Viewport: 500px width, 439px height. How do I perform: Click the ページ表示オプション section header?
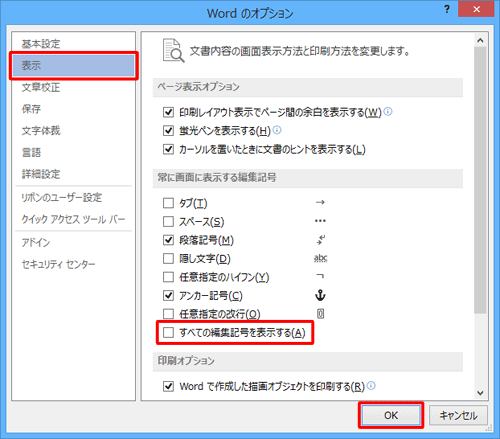coord(308,87)
